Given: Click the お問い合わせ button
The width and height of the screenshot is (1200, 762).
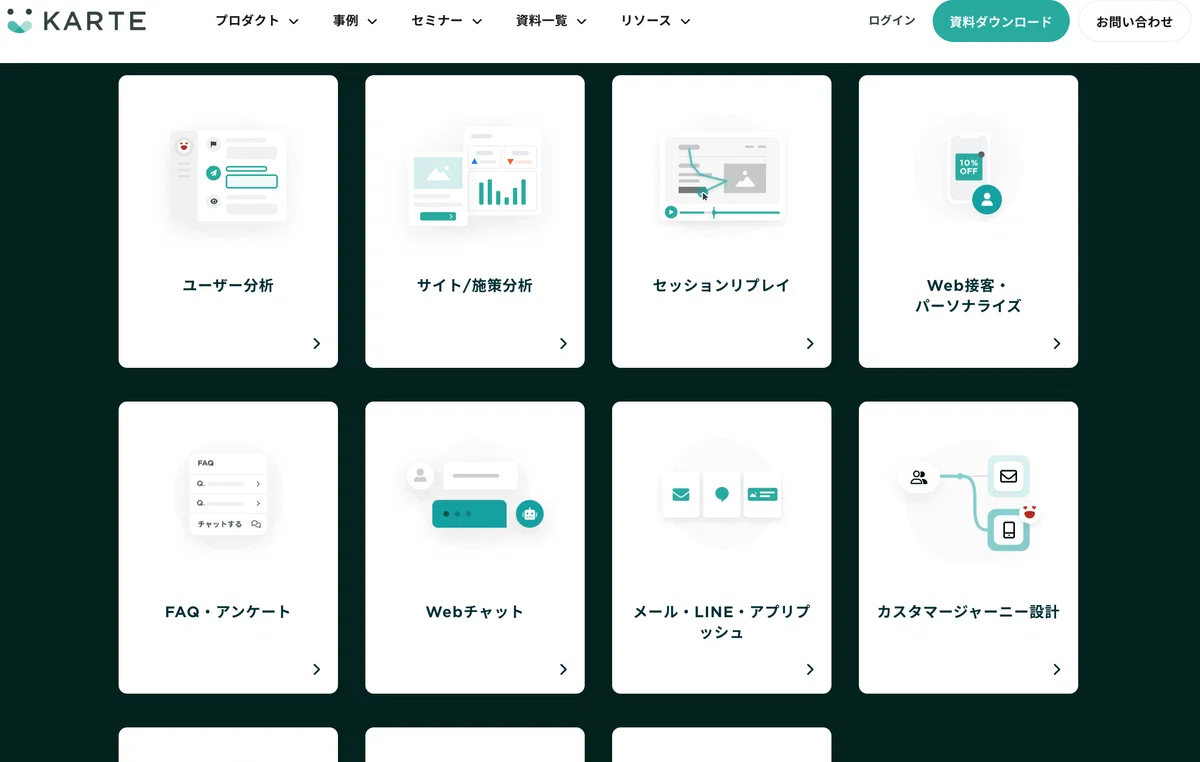Looking at the screenshot, I should pyautogui.click(x=1134, y=21).
